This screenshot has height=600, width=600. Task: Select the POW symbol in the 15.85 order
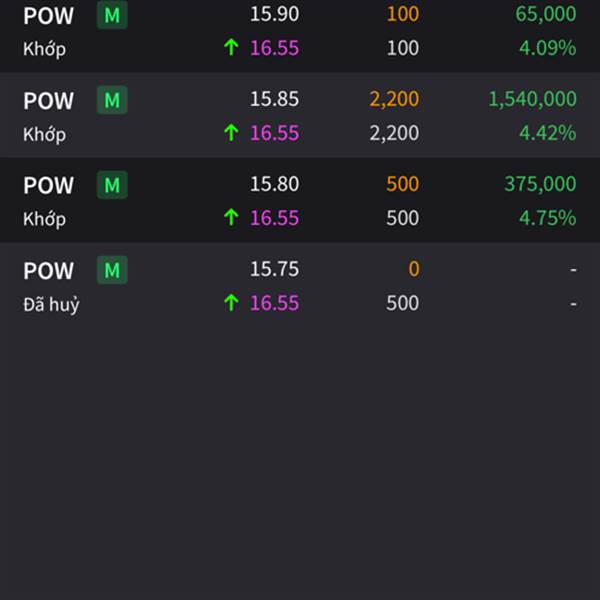(48, 101)
